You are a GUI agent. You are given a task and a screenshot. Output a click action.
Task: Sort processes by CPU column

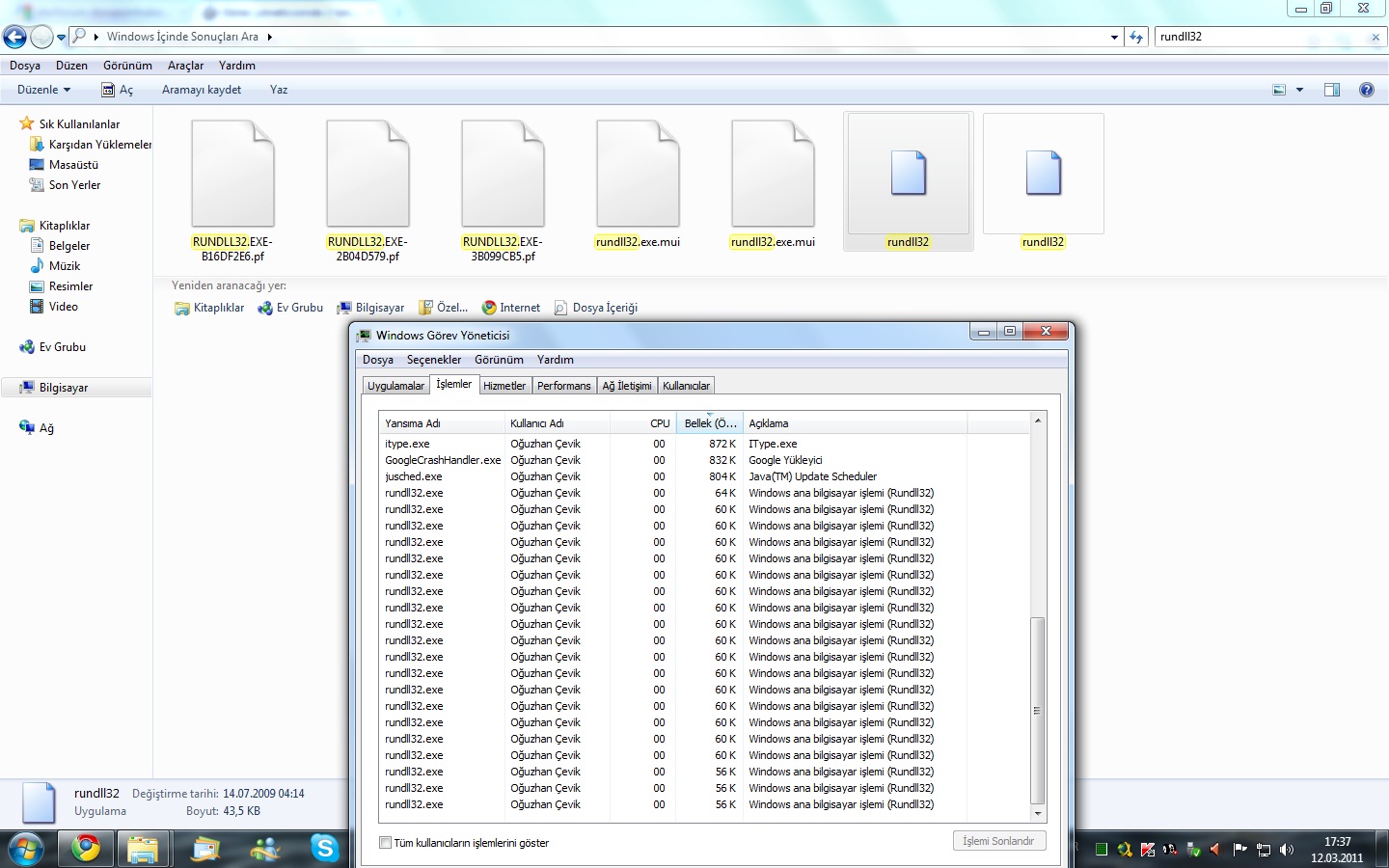[x=643, y=423]
